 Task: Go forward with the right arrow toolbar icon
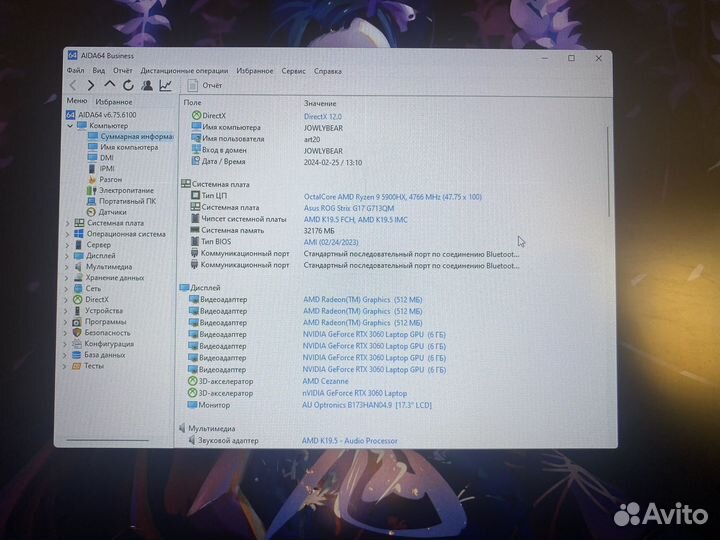(x=91, y=85)
